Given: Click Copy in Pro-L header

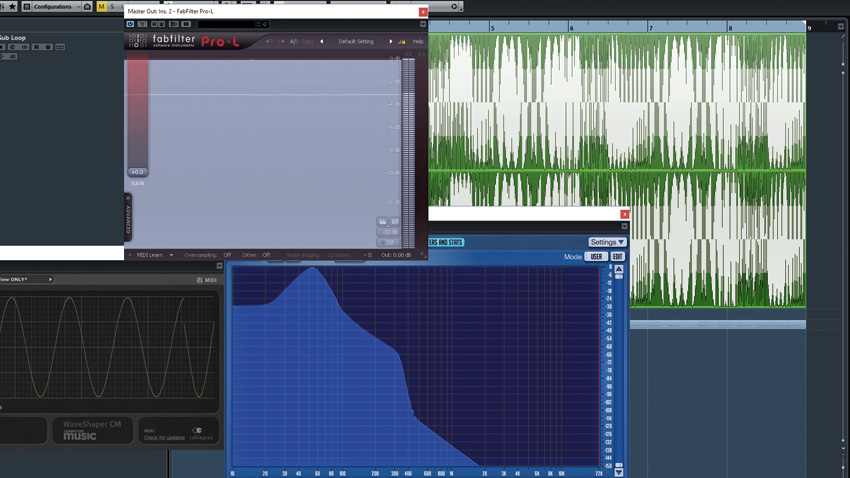Looking at the screenshot, I should pyautogui.click(x=307, y=42).
